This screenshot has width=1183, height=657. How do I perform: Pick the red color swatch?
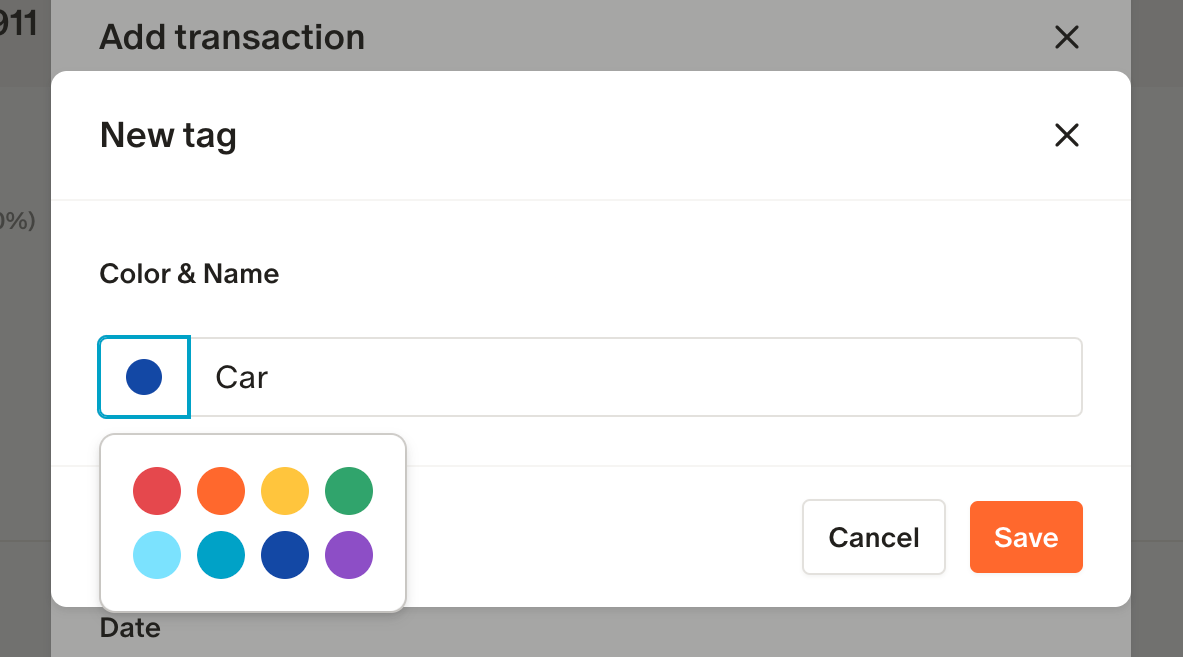(x=157, y=491)
